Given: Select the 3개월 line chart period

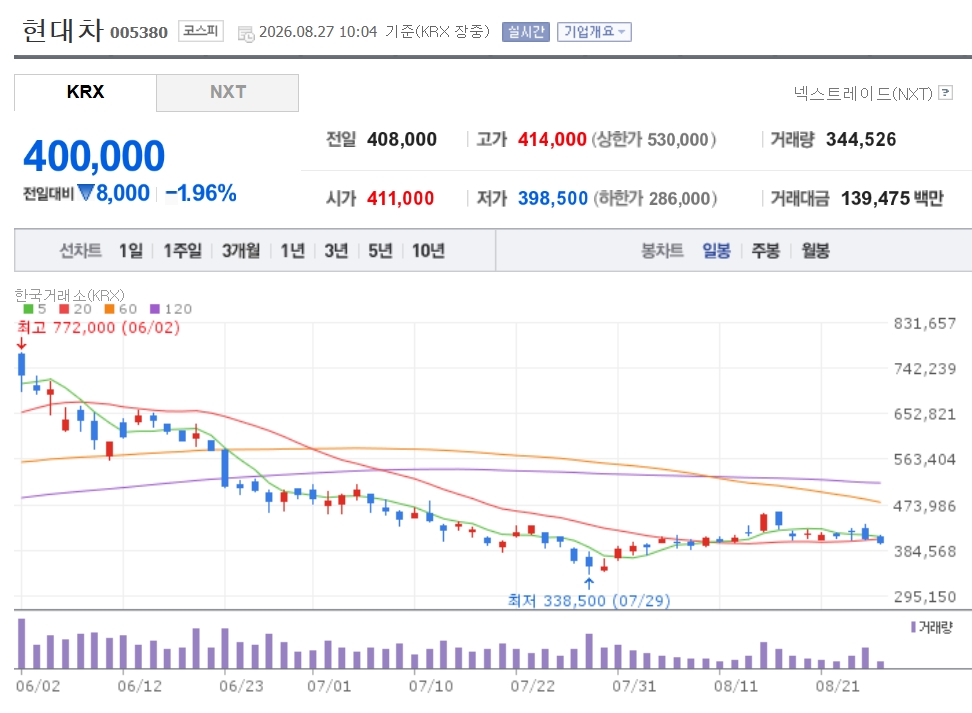Looking at the screenshot, I should pos(241,250).
